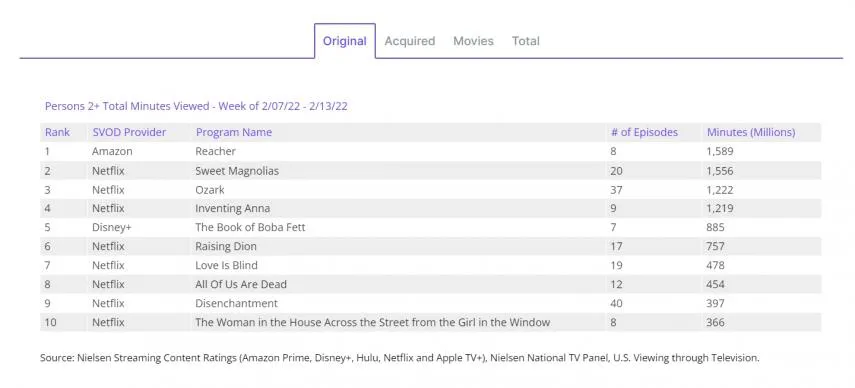This screenshot has width=855, height=388.
Task: Click All Of Us Are Dead entry
Action: (240, 284)
